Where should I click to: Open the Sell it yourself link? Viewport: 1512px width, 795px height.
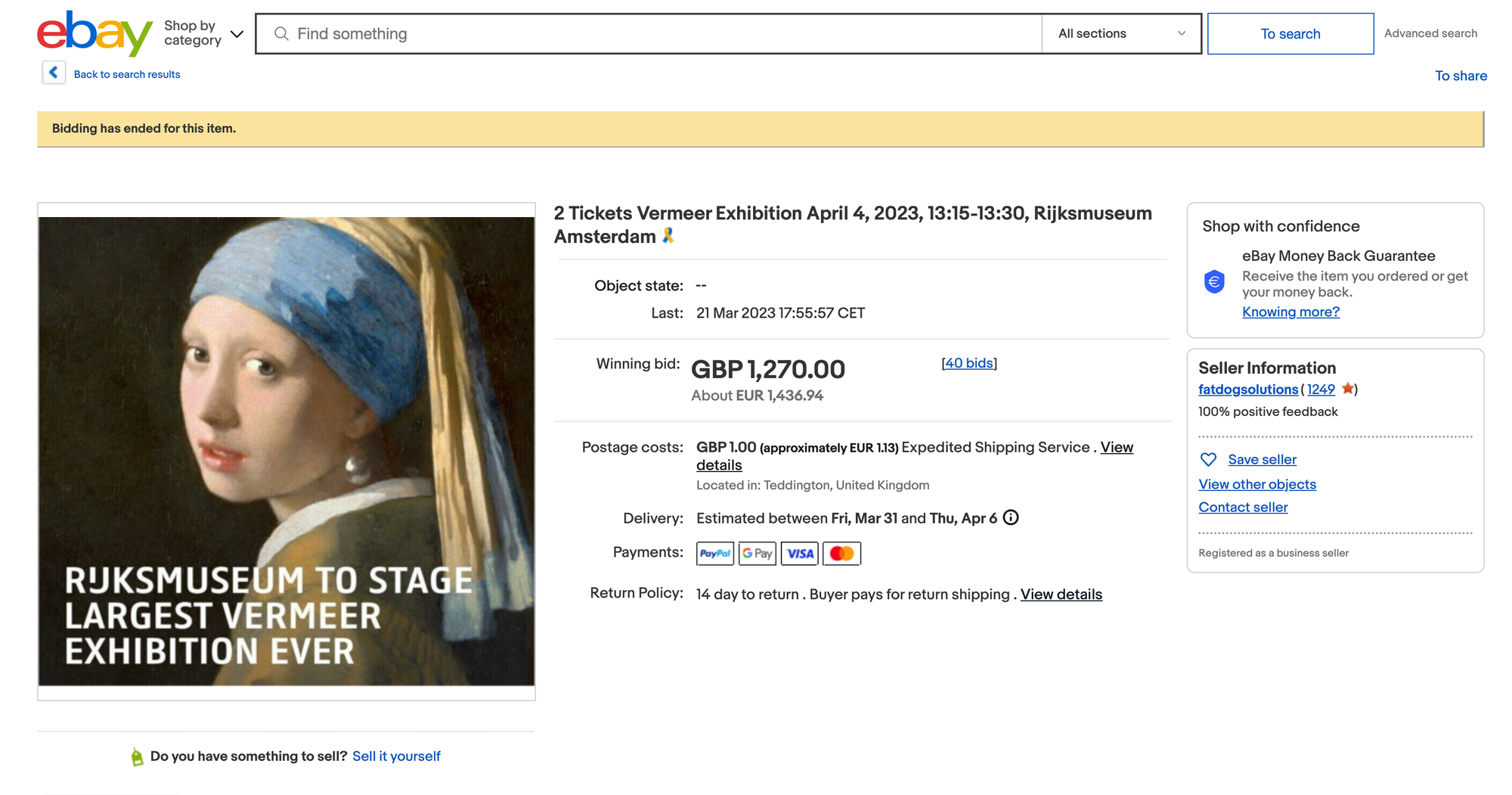396,756
